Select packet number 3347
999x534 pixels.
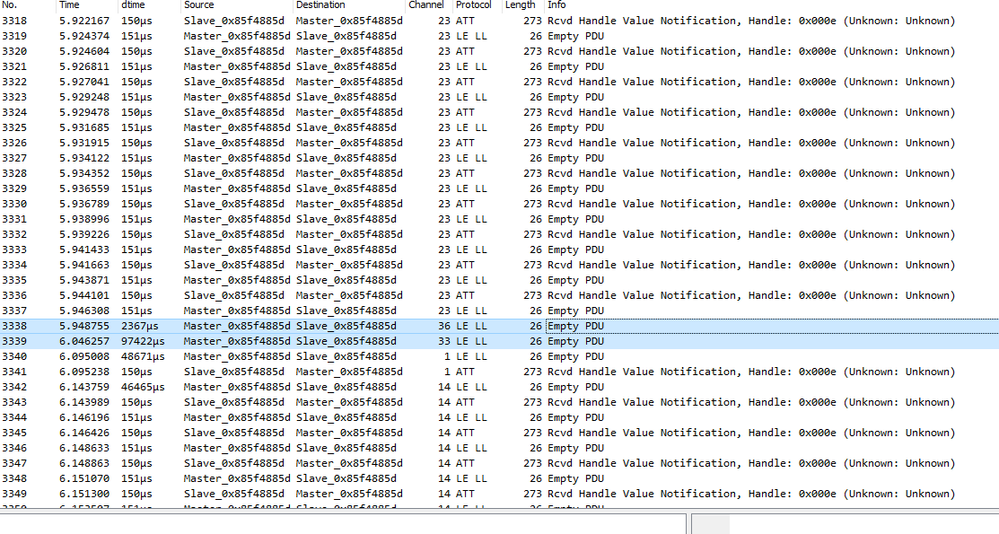pyautogui.click(x=14, y=465)
